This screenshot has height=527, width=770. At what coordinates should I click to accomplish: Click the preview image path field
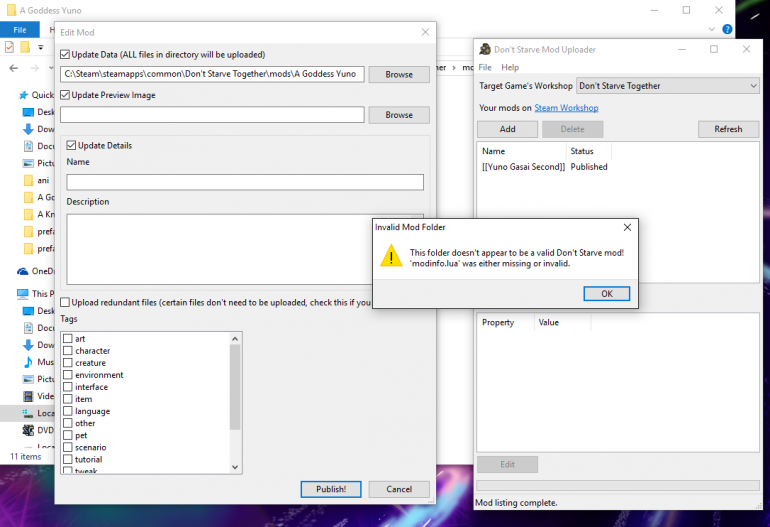(212, 114)
